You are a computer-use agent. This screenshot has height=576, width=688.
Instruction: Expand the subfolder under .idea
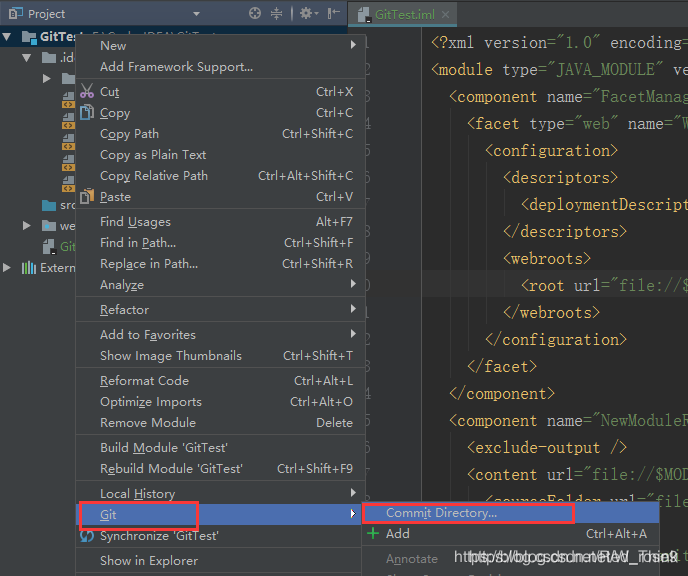click(x=47, y=79)
